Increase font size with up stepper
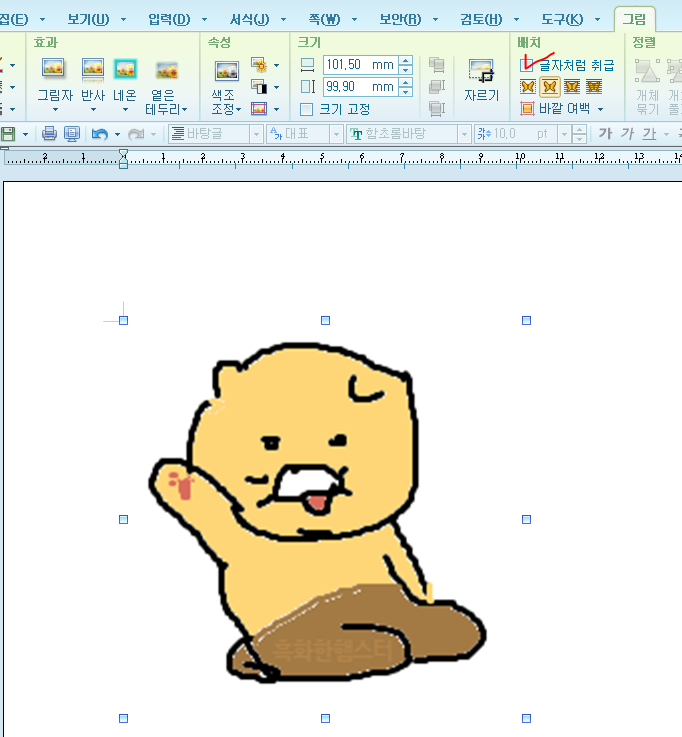Viewport: 682px width, 737px height. click(x=580, y=130)
